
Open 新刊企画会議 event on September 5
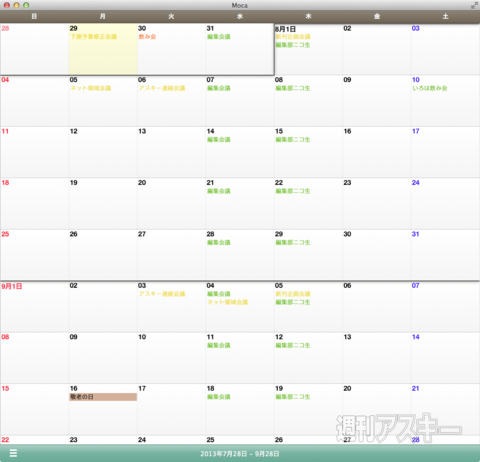(293, 294)
